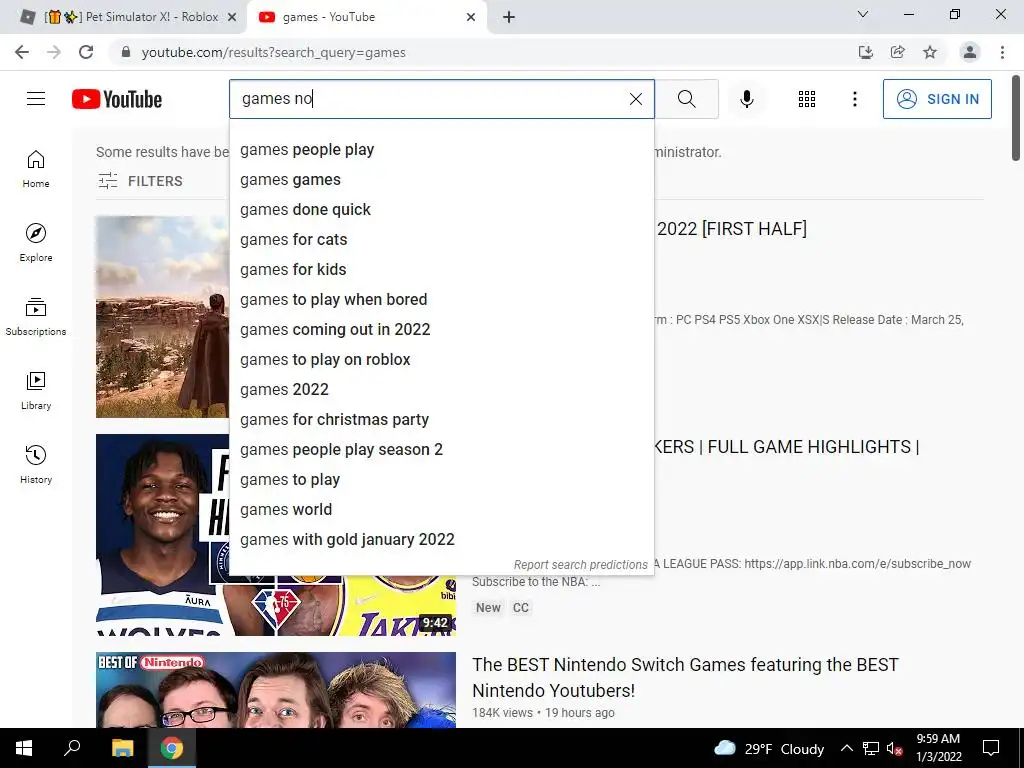The width and height of the screenshot is (1024, 768).
Task: Open the landscape game video thumbnail
Action: click(x=163, y=317)
